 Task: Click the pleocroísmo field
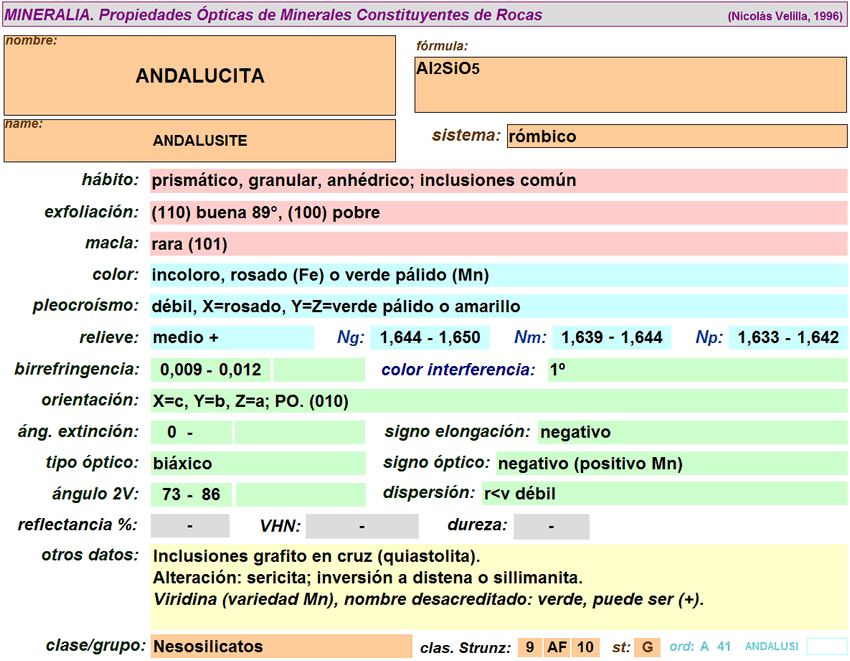point(498,306)
